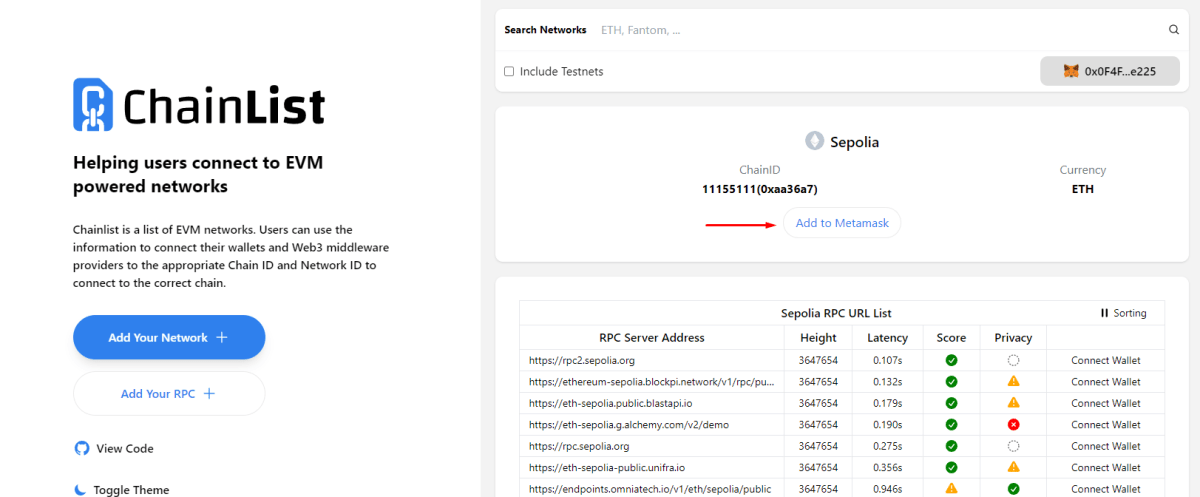The width and height of the screenshot is (1200, 497).
Task: Click the Latency column header
Action: 887,338
